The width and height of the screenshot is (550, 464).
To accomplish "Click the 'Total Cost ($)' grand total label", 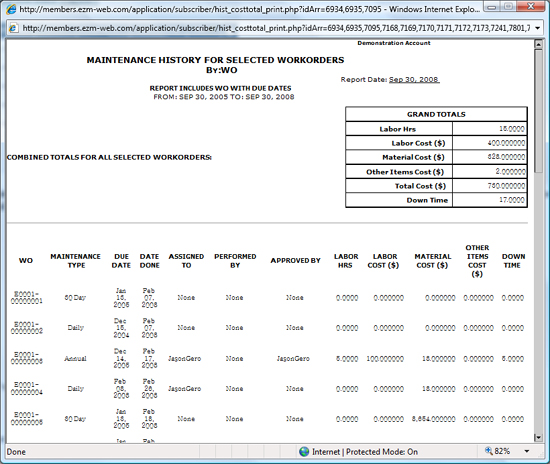I will 420,186.
